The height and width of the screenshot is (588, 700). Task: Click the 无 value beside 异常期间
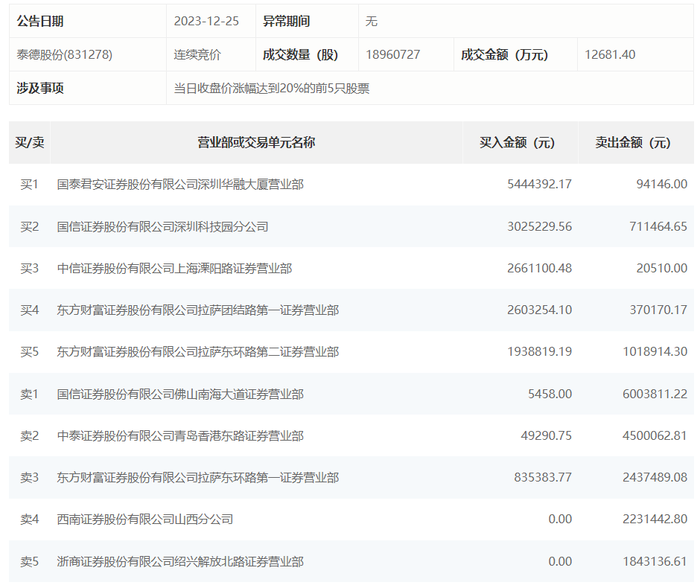coord(371,21)
